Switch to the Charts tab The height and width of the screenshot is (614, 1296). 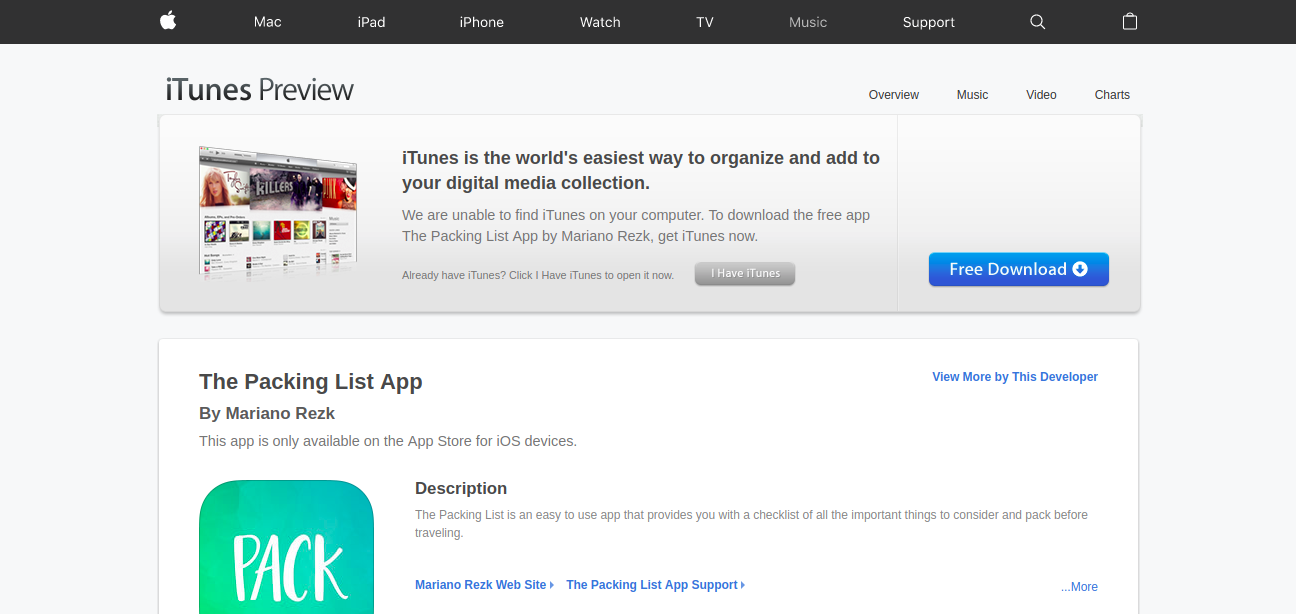pyautogui.click(x=1112, y=95)
